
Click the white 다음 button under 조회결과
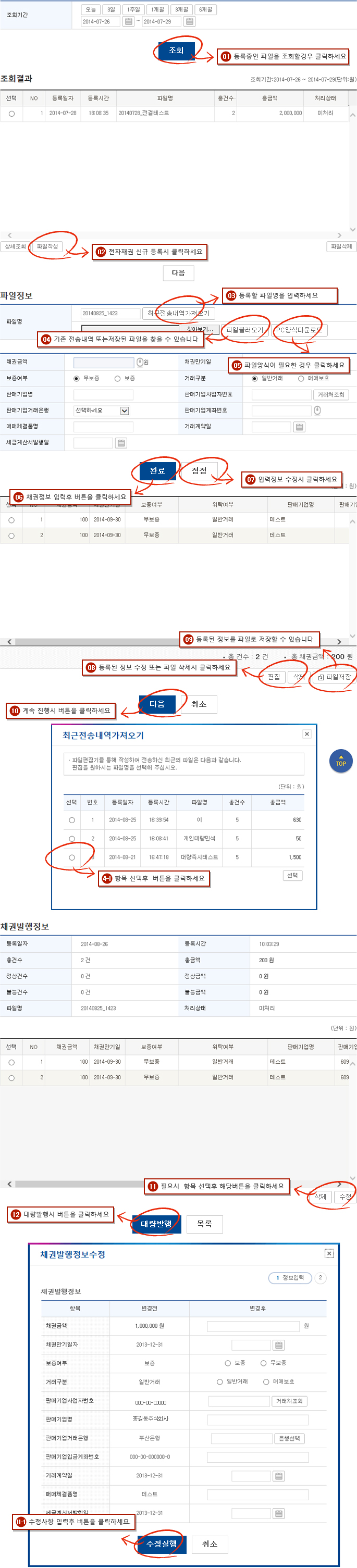coord(178,272)
